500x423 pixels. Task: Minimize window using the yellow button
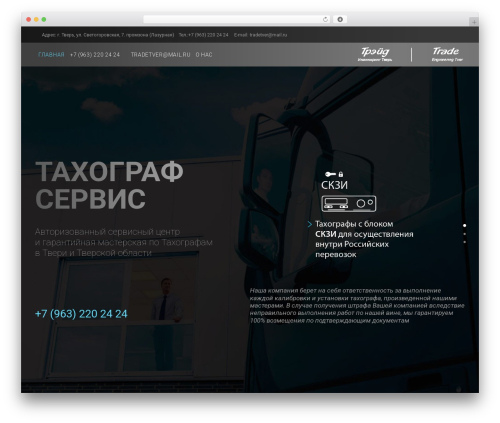point(36,19)
